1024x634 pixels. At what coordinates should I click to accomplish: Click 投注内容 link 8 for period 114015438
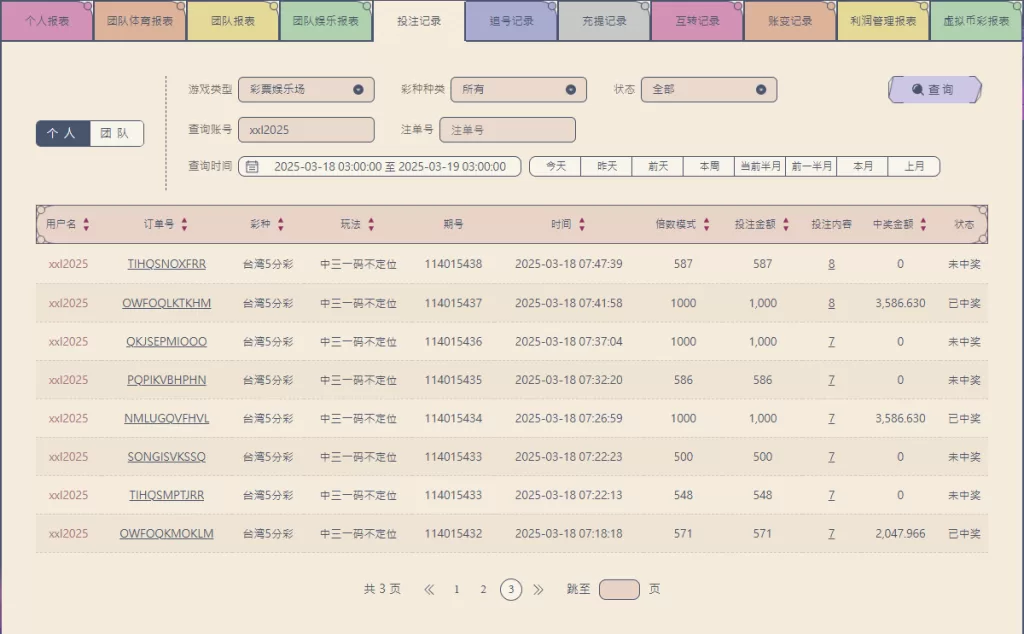(x=831, y=264)
